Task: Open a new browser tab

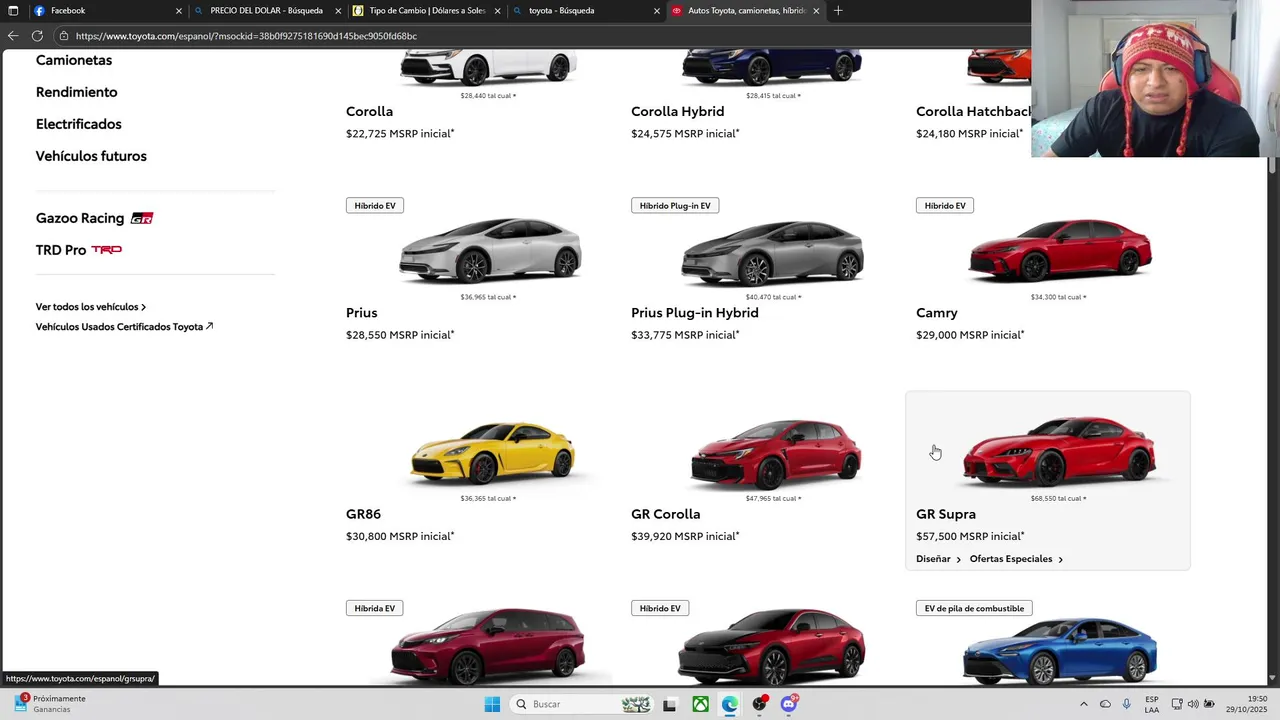Action: pyautogui.click(x=838, y=10)
